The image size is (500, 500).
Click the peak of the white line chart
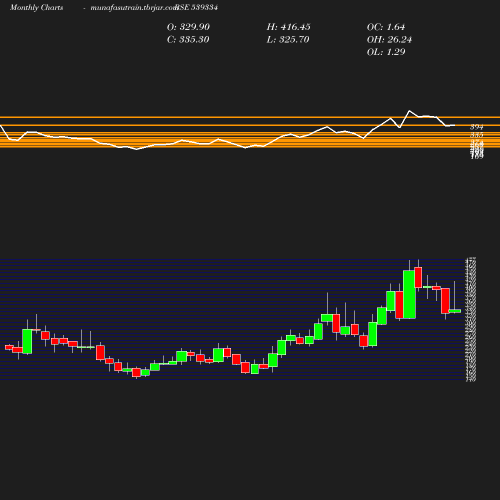409,111
